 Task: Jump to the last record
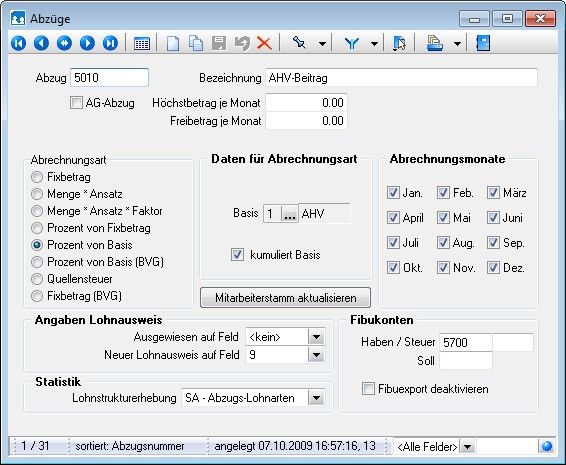click(110, 43)
